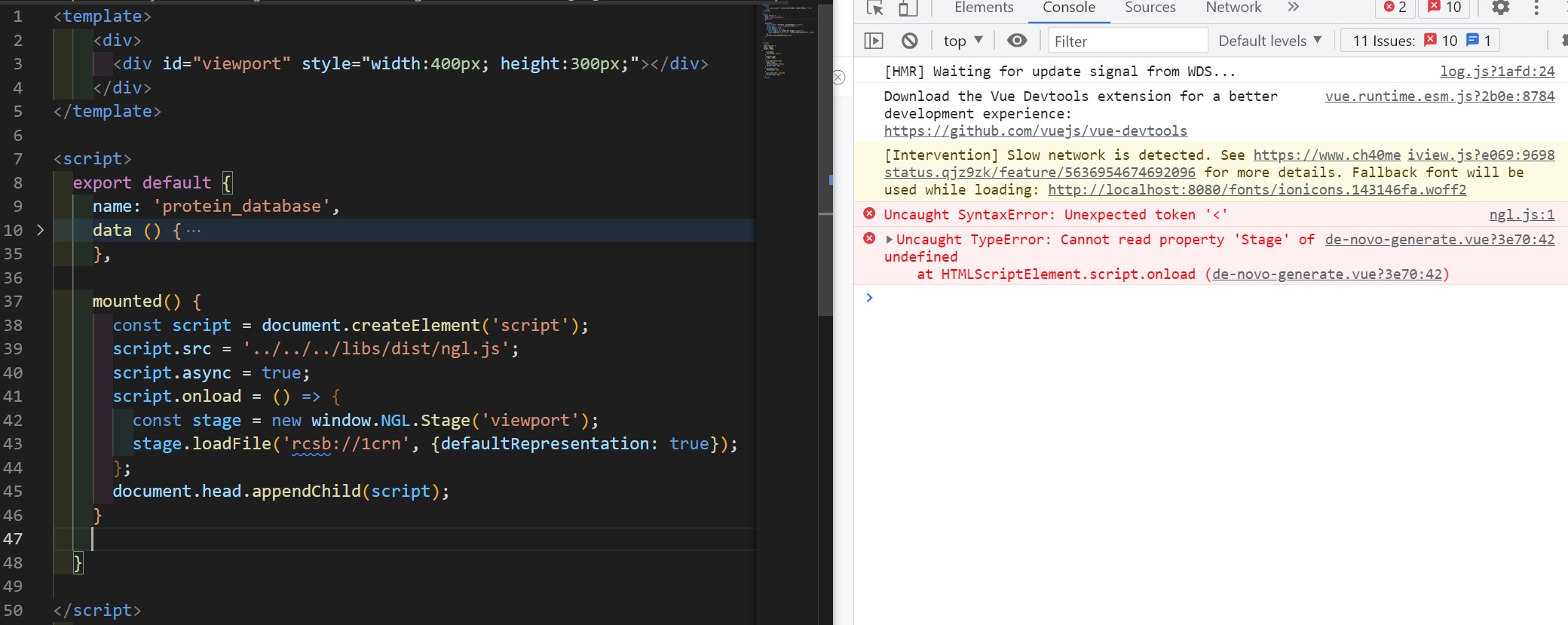Click the red error icon beside SyntaxError

click(x=869, y=214)
